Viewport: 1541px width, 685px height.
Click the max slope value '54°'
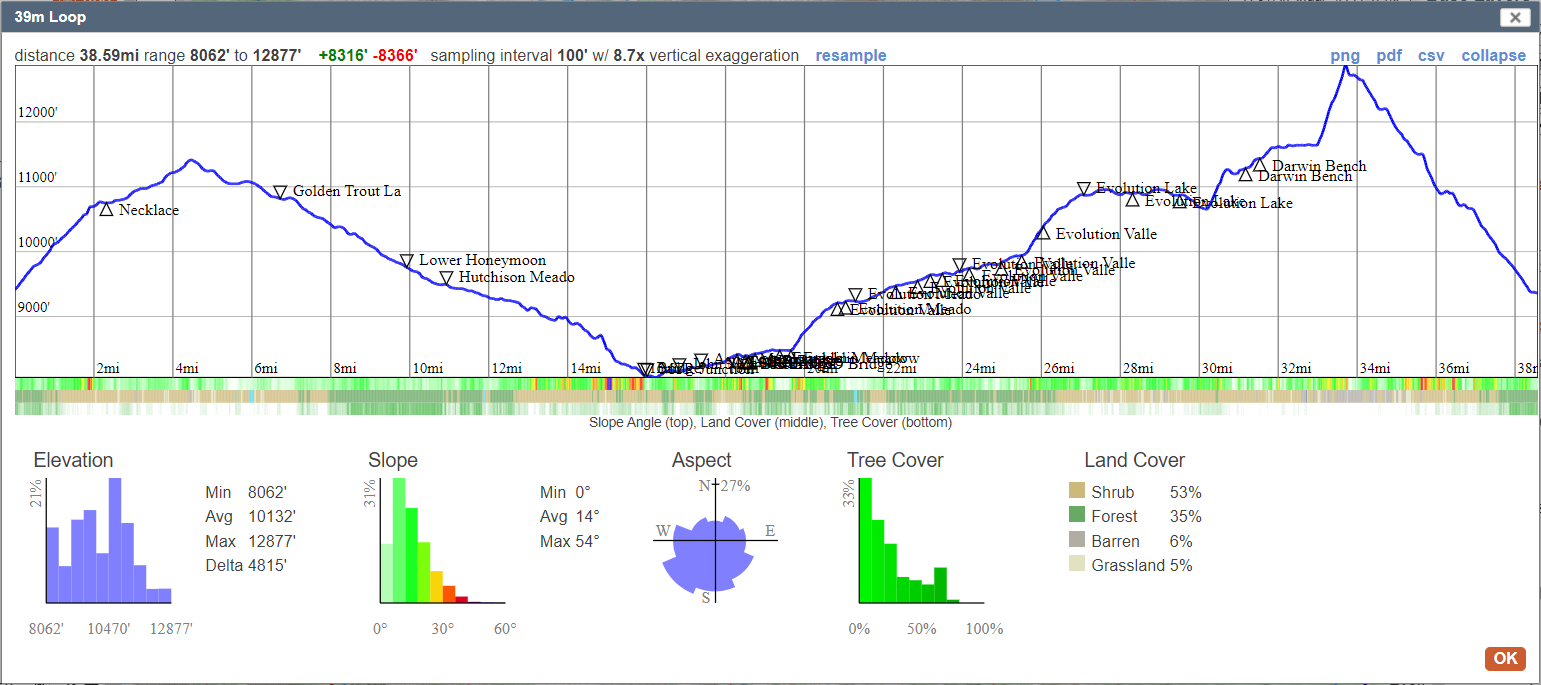(x=587, y=542)
